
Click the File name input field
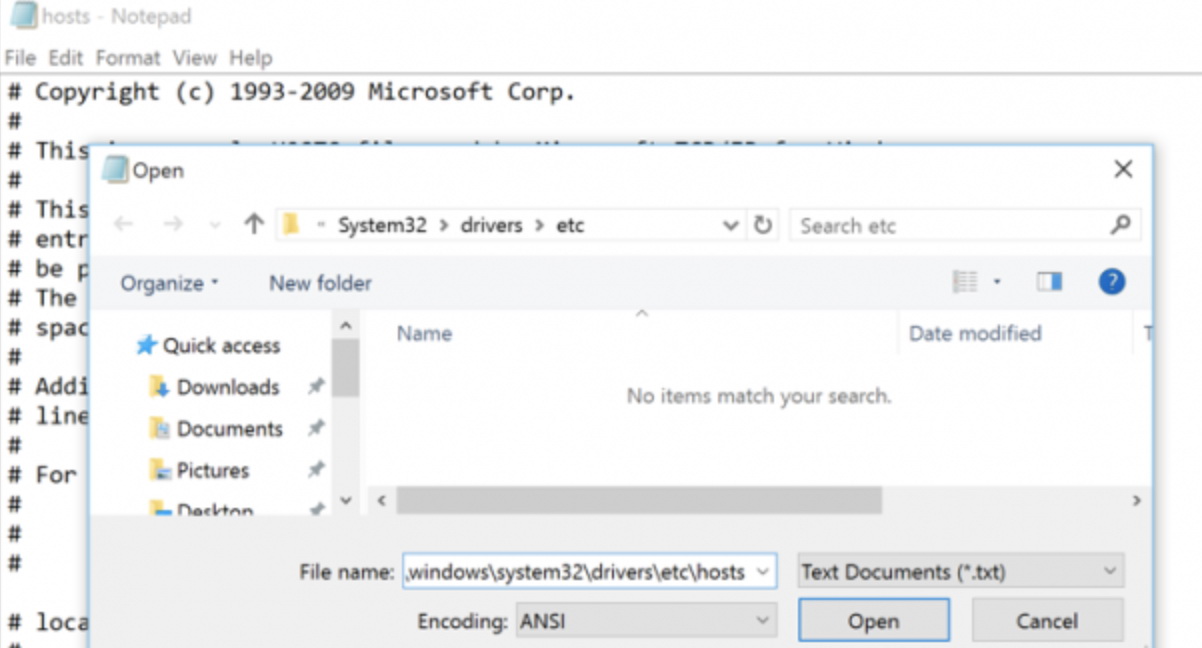click(578, 572)
